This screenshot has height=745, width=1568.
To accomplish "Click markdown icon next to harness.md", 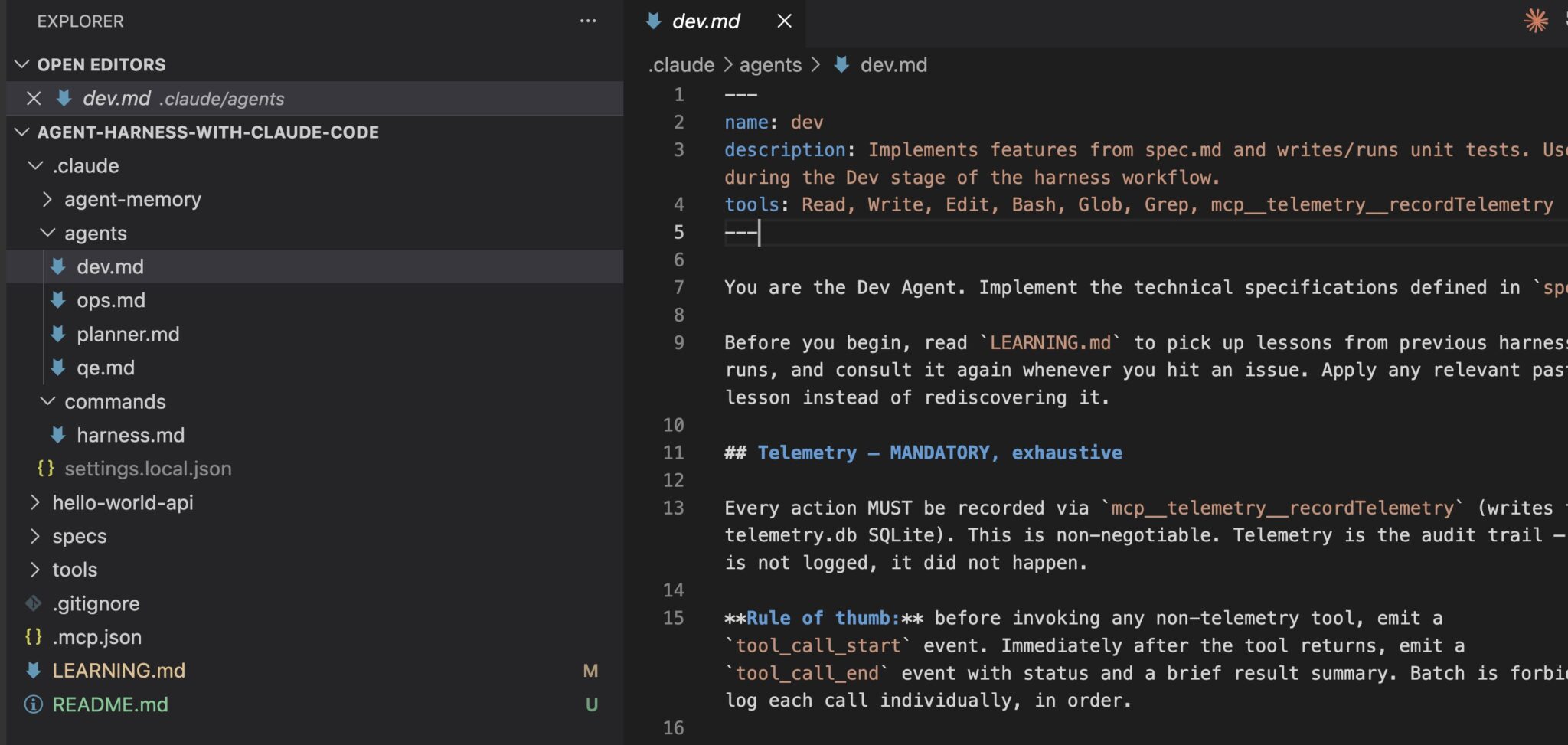I will coord(58,435).
